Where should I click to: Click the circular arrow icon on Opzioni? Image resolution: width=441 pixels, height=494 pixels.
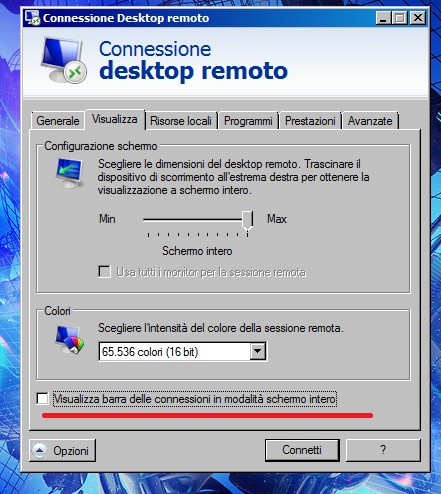[40, 451]
